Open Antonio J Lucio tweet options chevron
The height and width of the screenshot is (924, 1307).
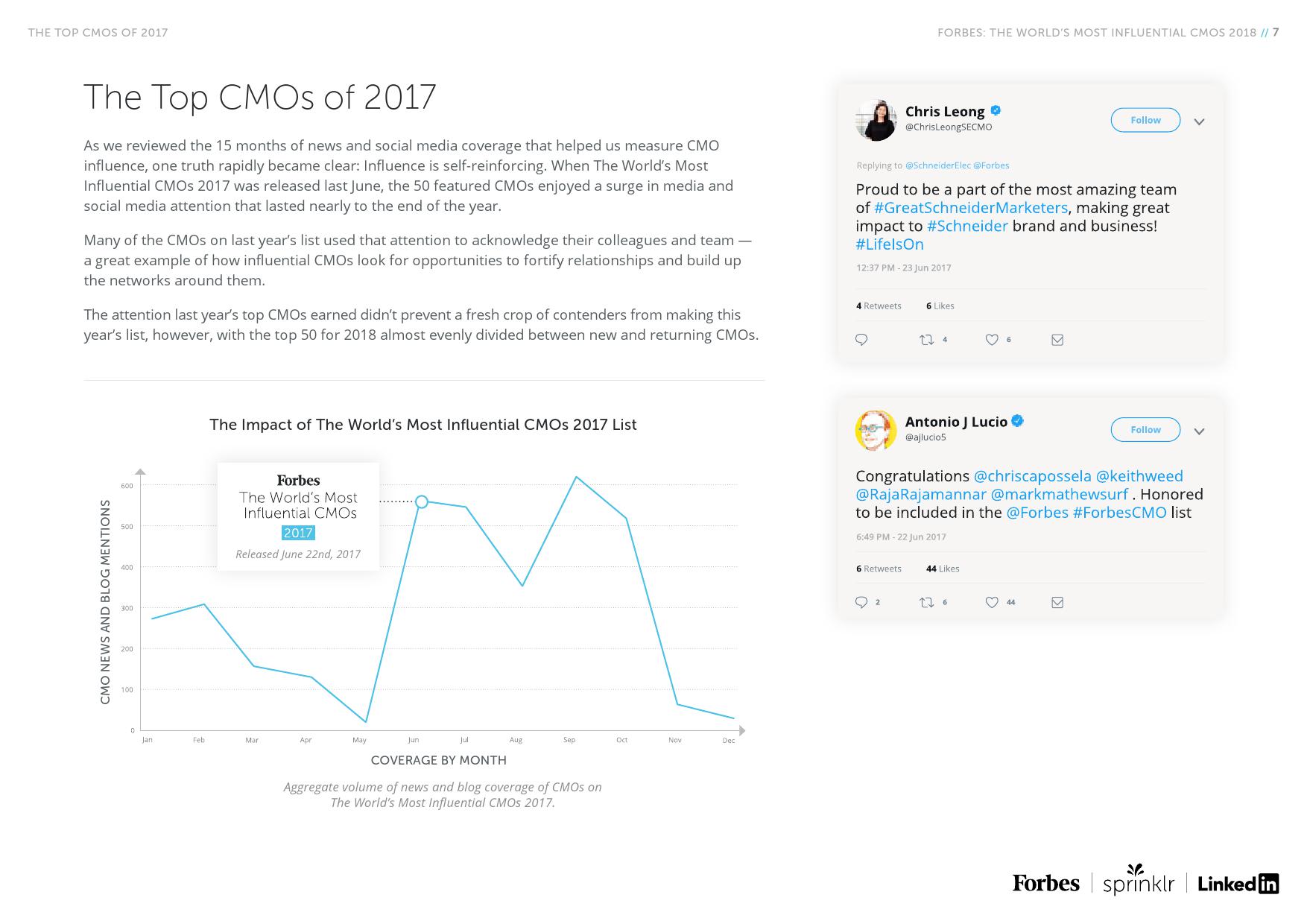tap(1199, 431)
